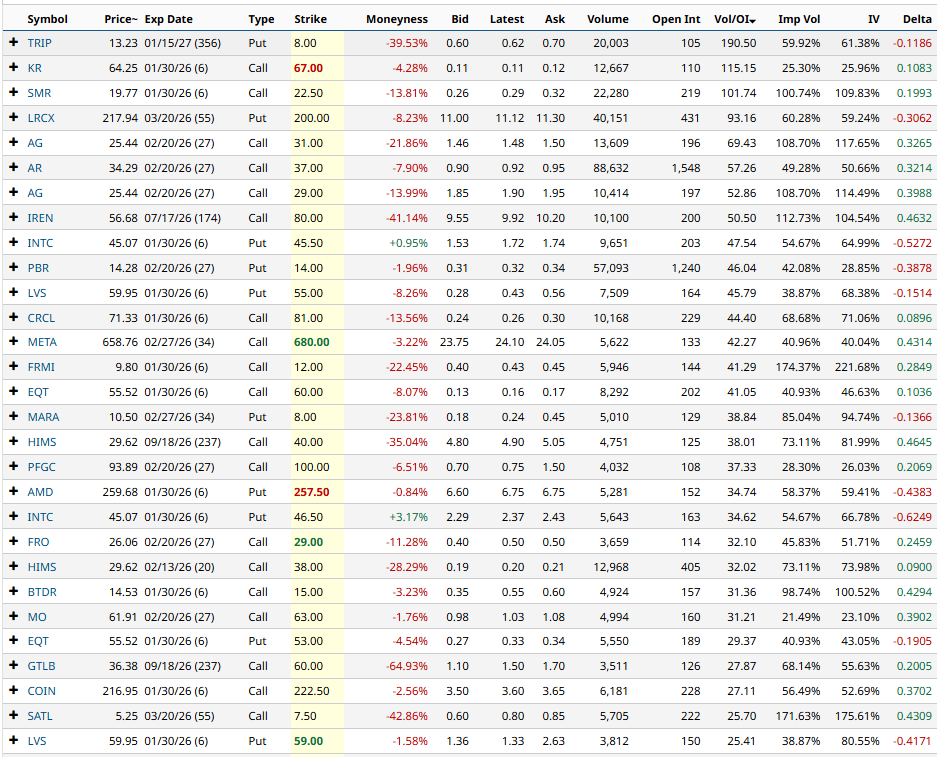Sort by Moneyness column header
937x757 pixels.
click(x=397, y=19)
